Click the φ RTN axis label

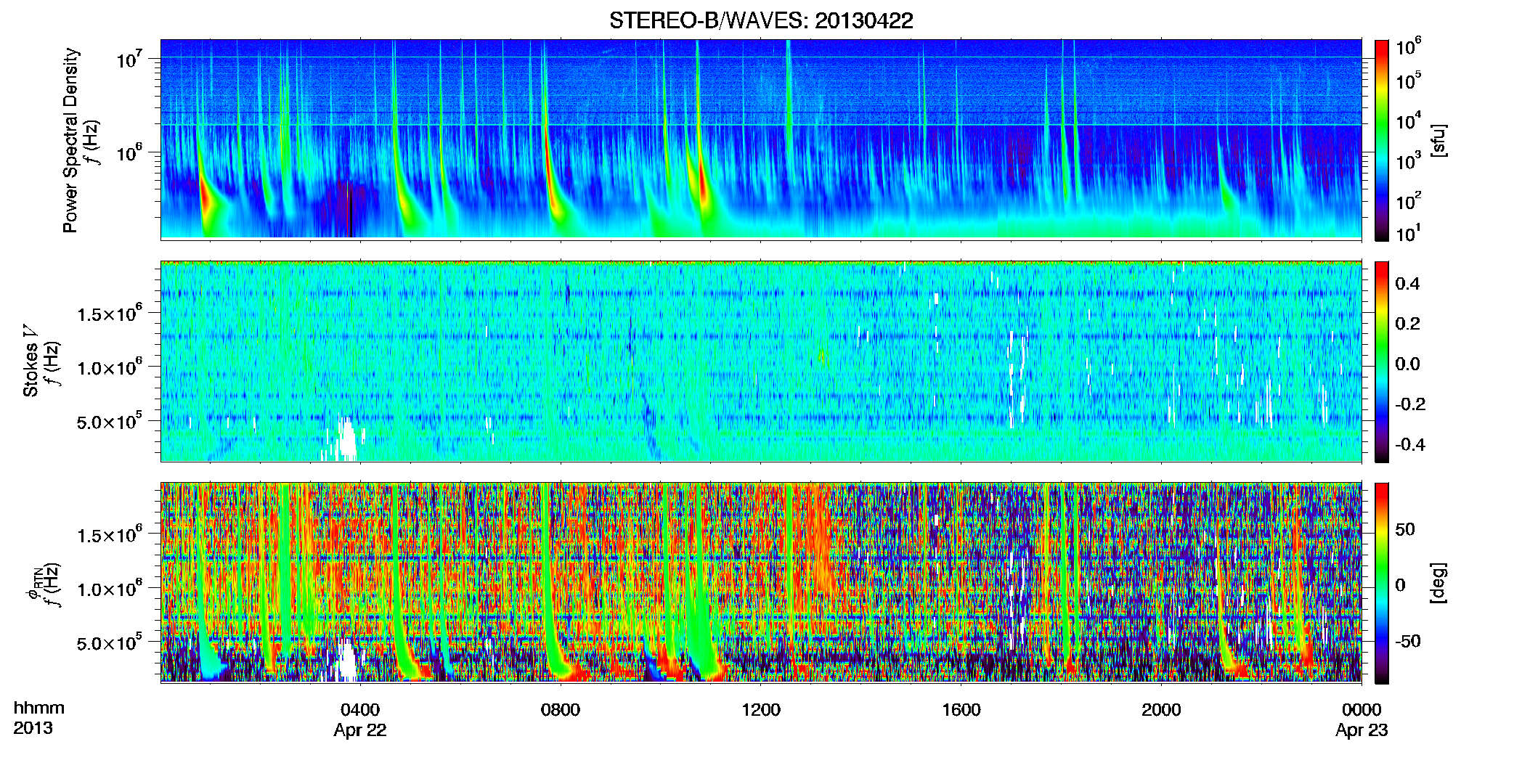34,584
